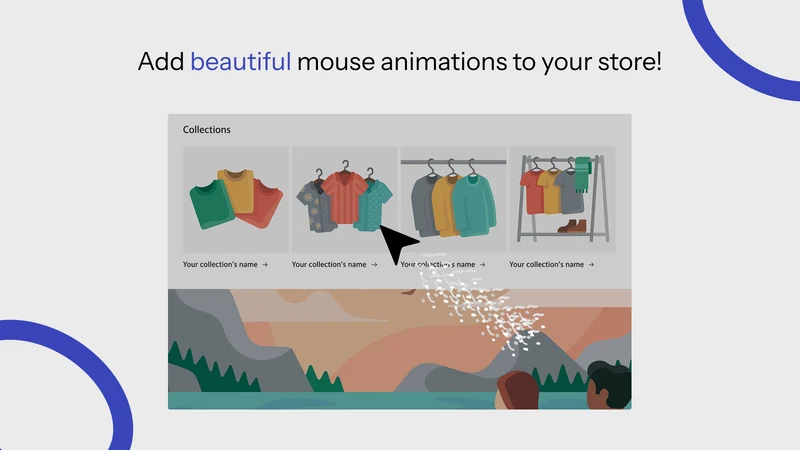Image resolution: width=800 pixels, height=450 pixels.
Task: Open the sweaters on rail collection thumbnail
Action: (453, 199)
